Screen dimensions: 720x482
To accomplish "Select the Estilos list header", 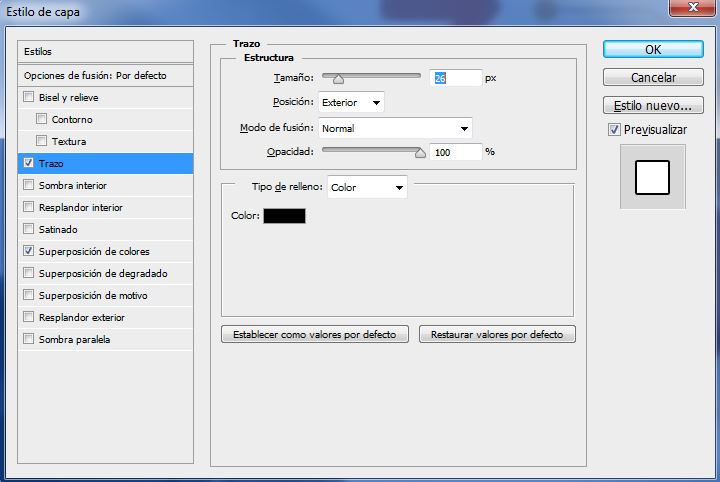I will (x=105, y=51).
